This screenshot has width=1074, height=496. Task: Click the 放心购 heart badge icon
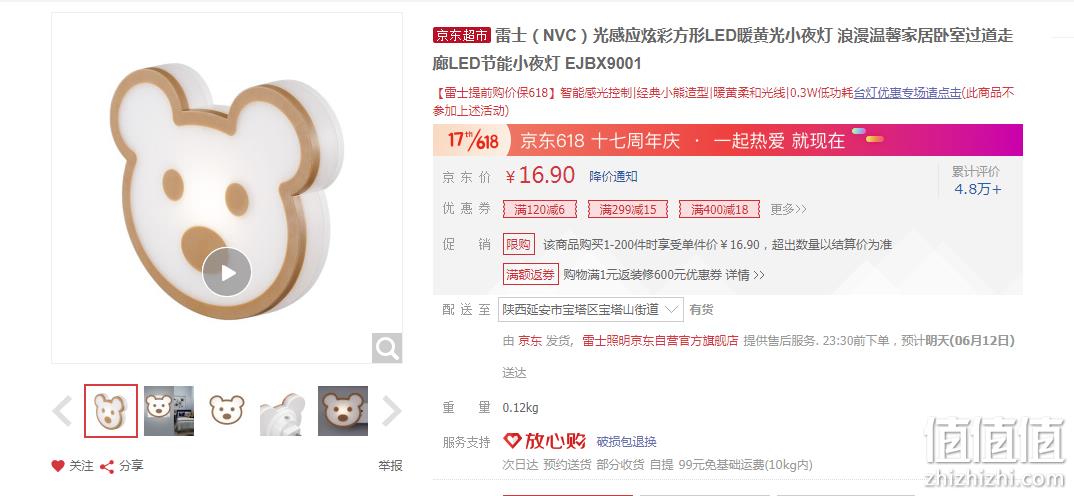512,441
